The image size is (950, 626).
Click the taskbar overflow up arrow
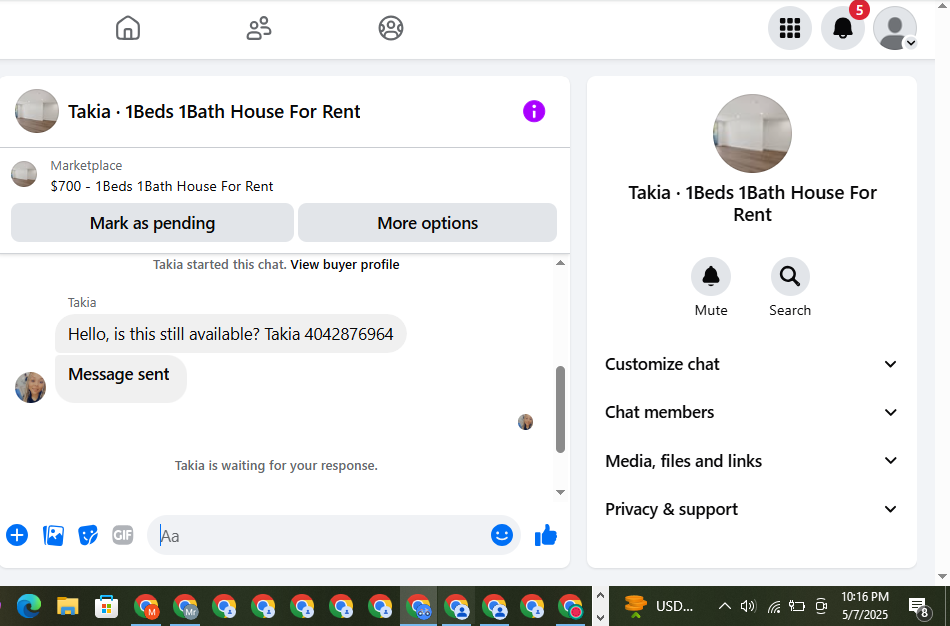[x=600, y=595]
